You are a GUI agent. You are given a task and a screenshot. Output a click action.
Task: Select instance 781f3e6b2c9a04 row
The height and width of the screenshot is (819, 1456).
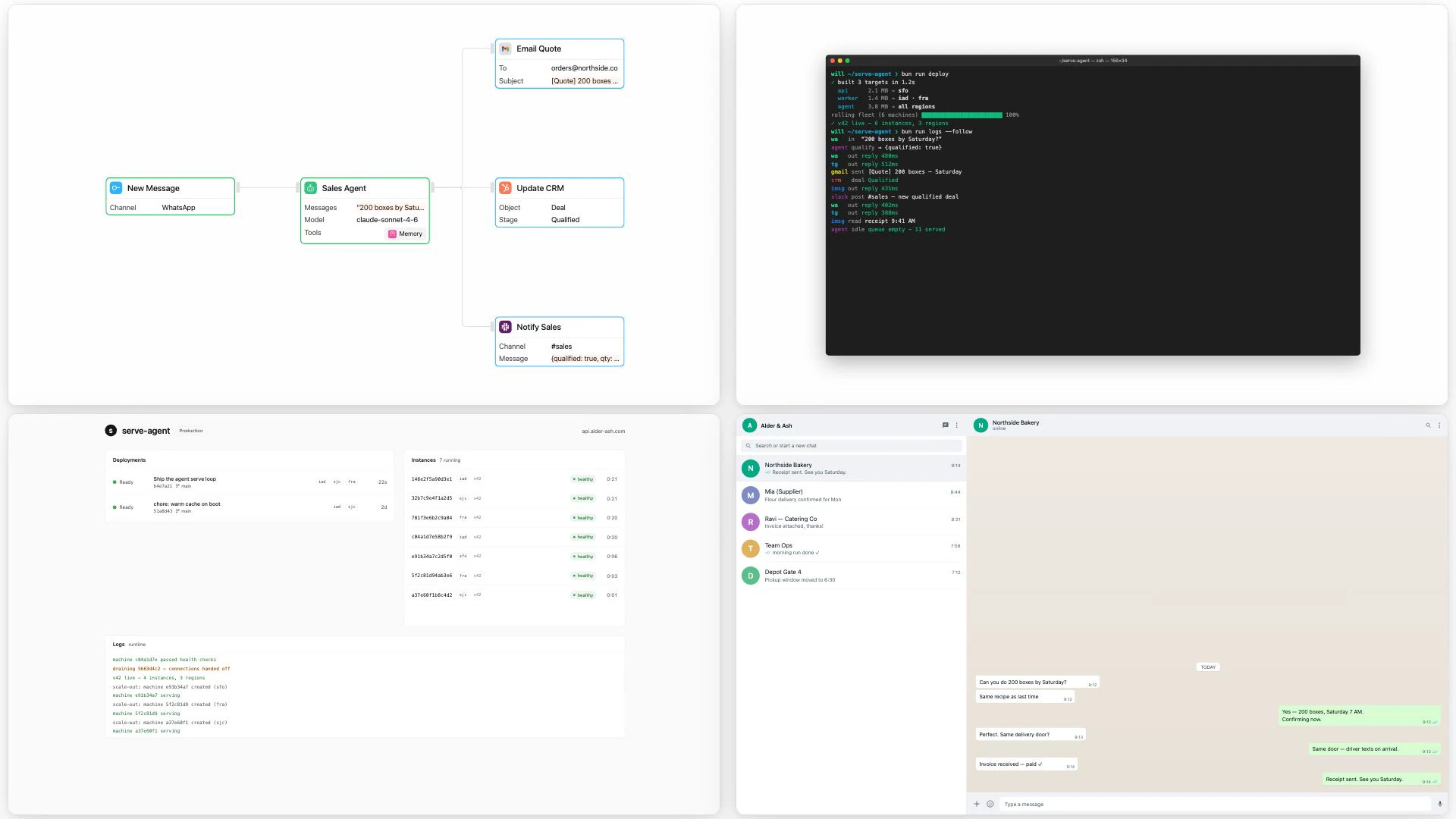[x=514, y=518]
